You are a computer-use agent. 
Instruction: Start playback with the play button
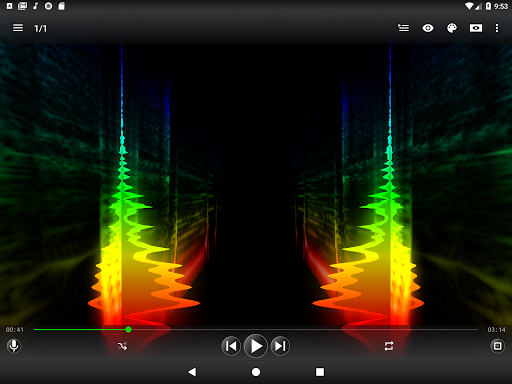[256, 346]
